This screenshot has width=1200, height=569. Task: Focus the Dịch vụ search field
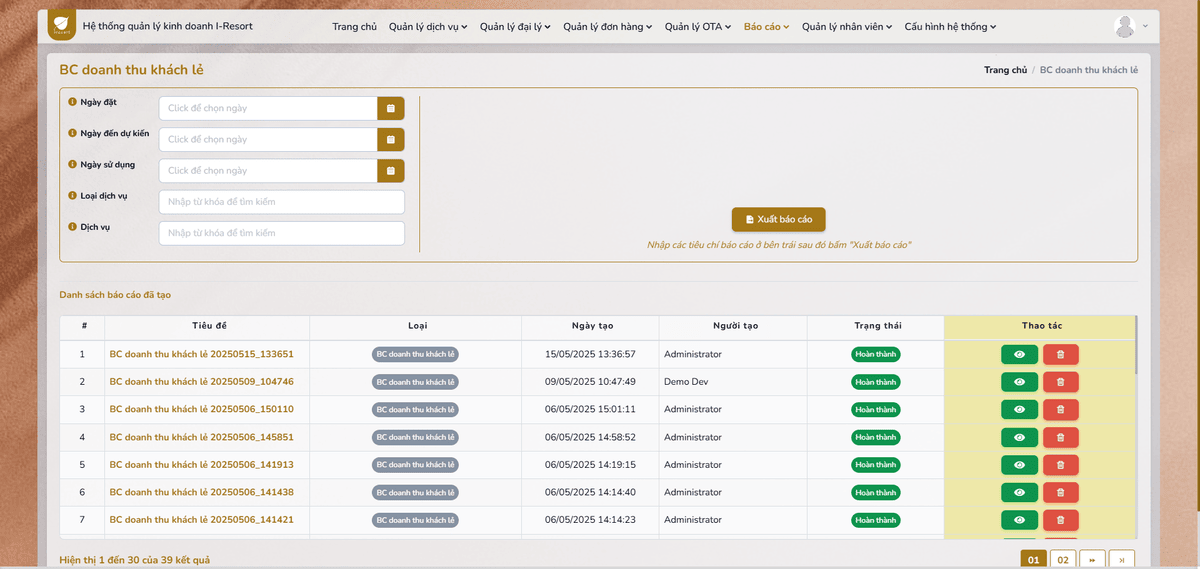point(282,233)
